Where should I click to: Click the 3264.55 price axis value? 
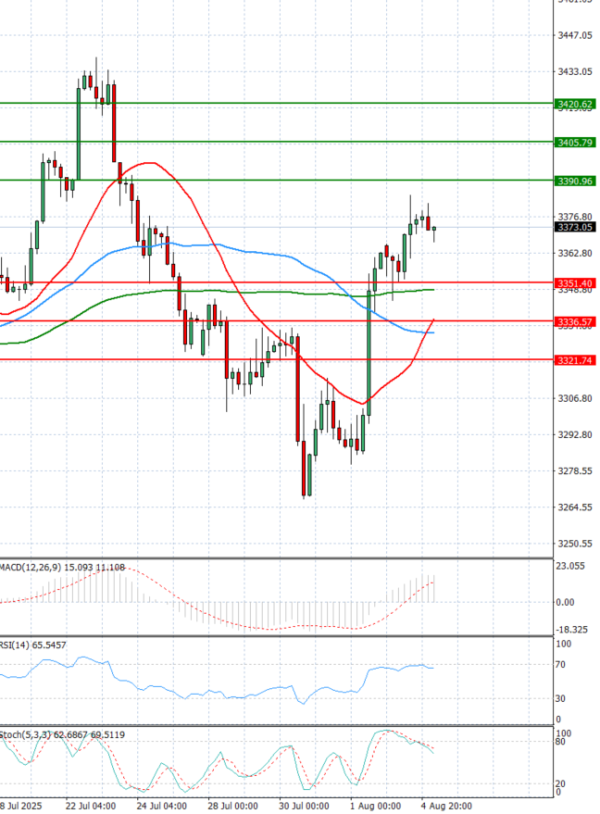[575, 508]
